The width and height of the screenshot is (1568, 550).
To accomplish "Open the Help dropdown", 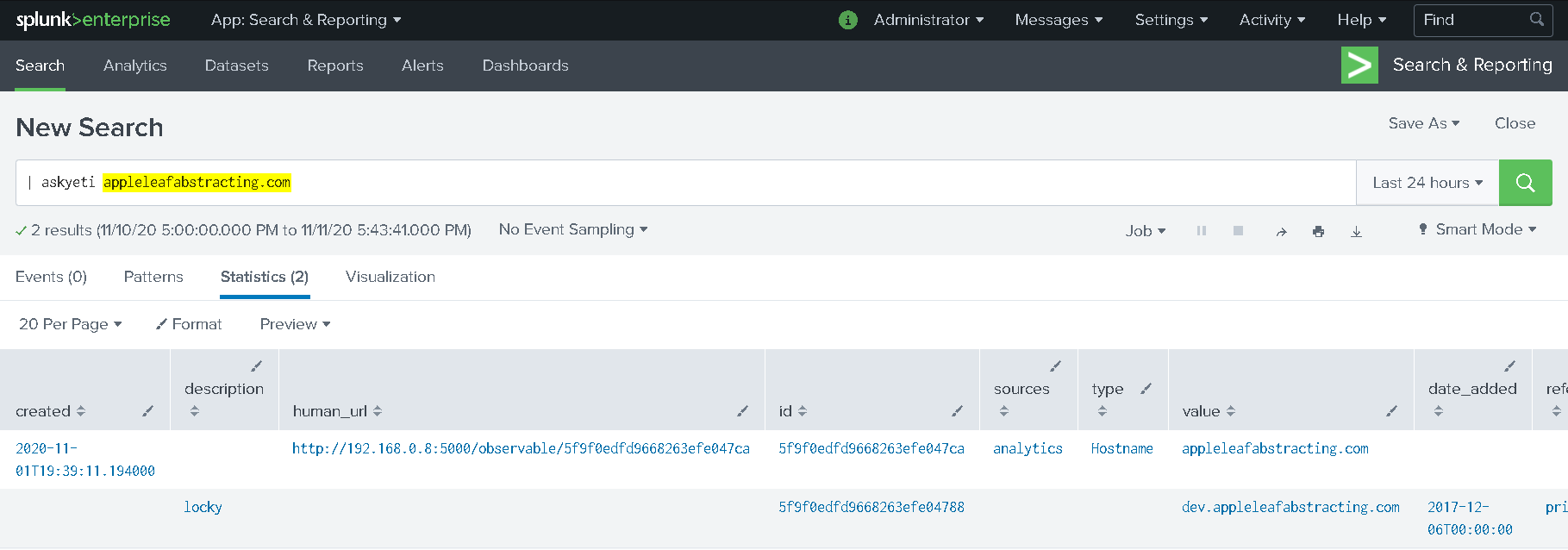I will click(1362, 20).
